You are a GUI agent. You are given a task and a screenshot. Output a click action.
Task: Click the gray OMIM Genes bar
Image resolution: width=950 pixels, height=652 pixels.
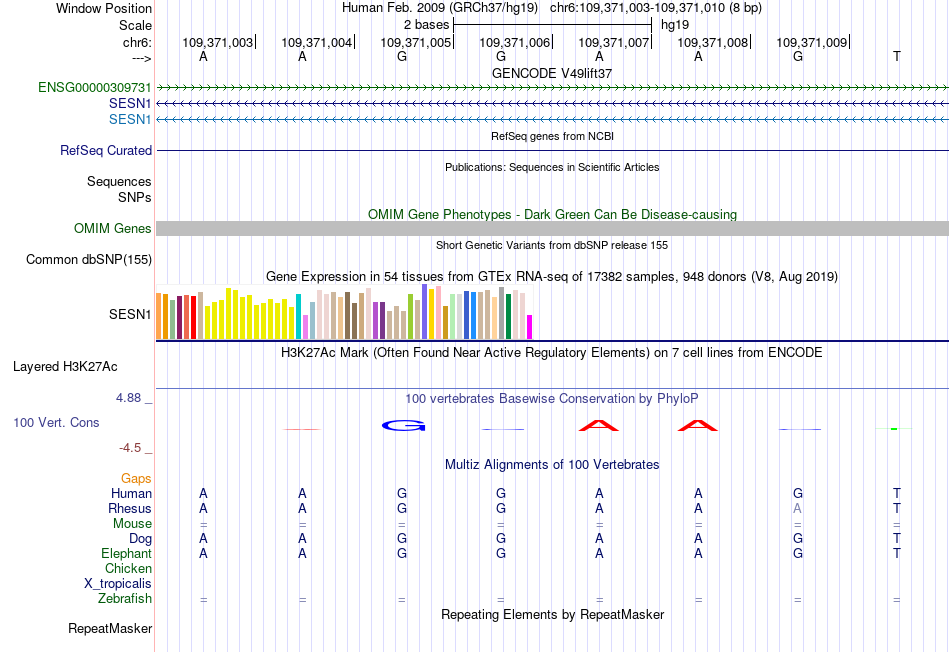click(x=552, y=228)
